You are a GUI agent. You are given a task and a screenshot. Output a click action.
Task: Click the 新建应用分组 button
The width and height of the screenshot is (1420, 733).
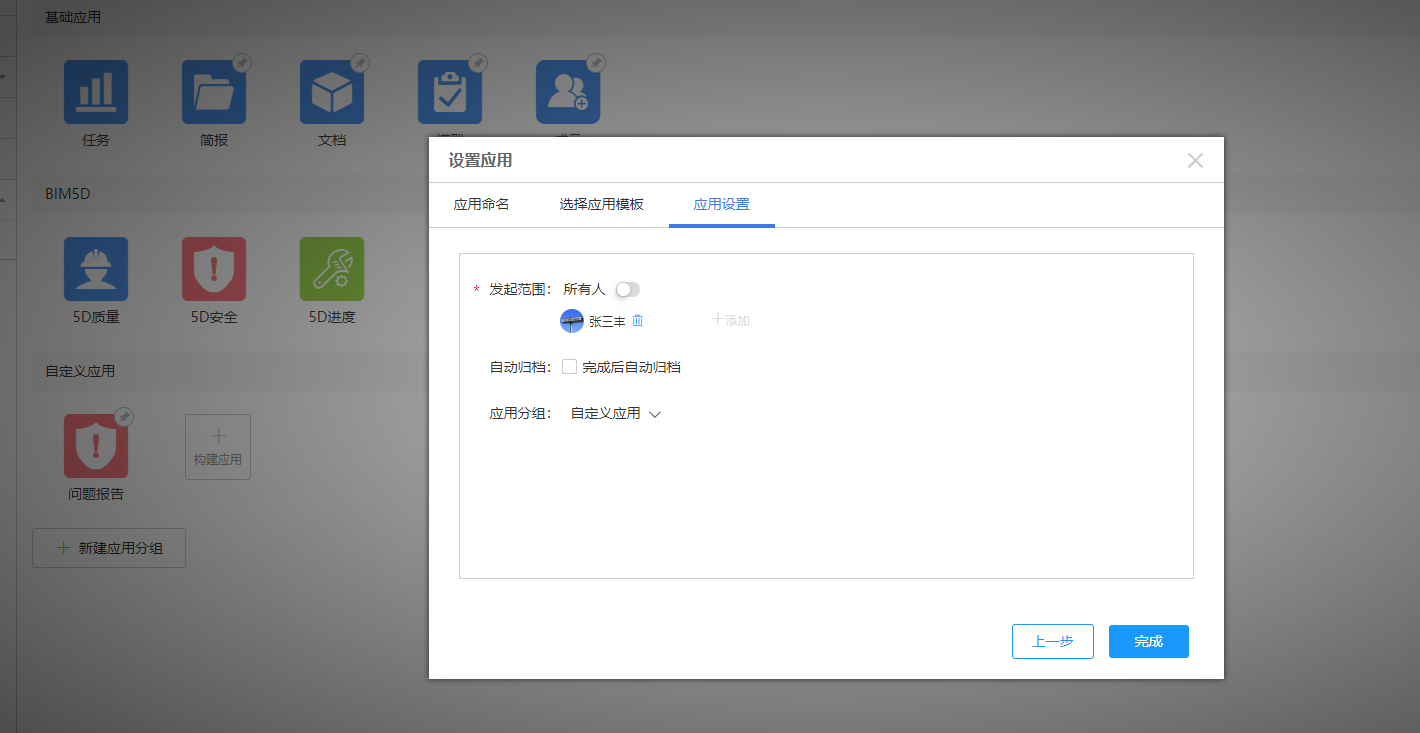pyautogui.click(x=109, y=548)
